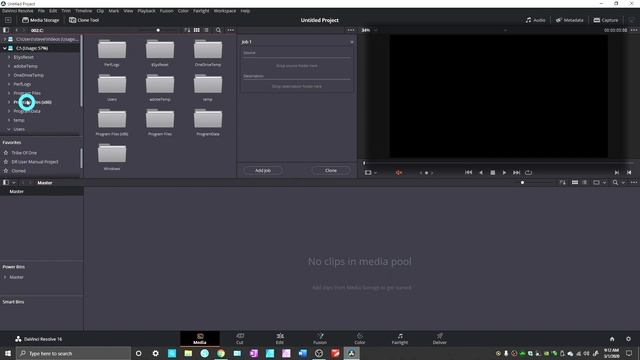The width and height of the screenshot is (640, 360).
Task: Collapse the Users tree folder
Action: coord(9,129)
